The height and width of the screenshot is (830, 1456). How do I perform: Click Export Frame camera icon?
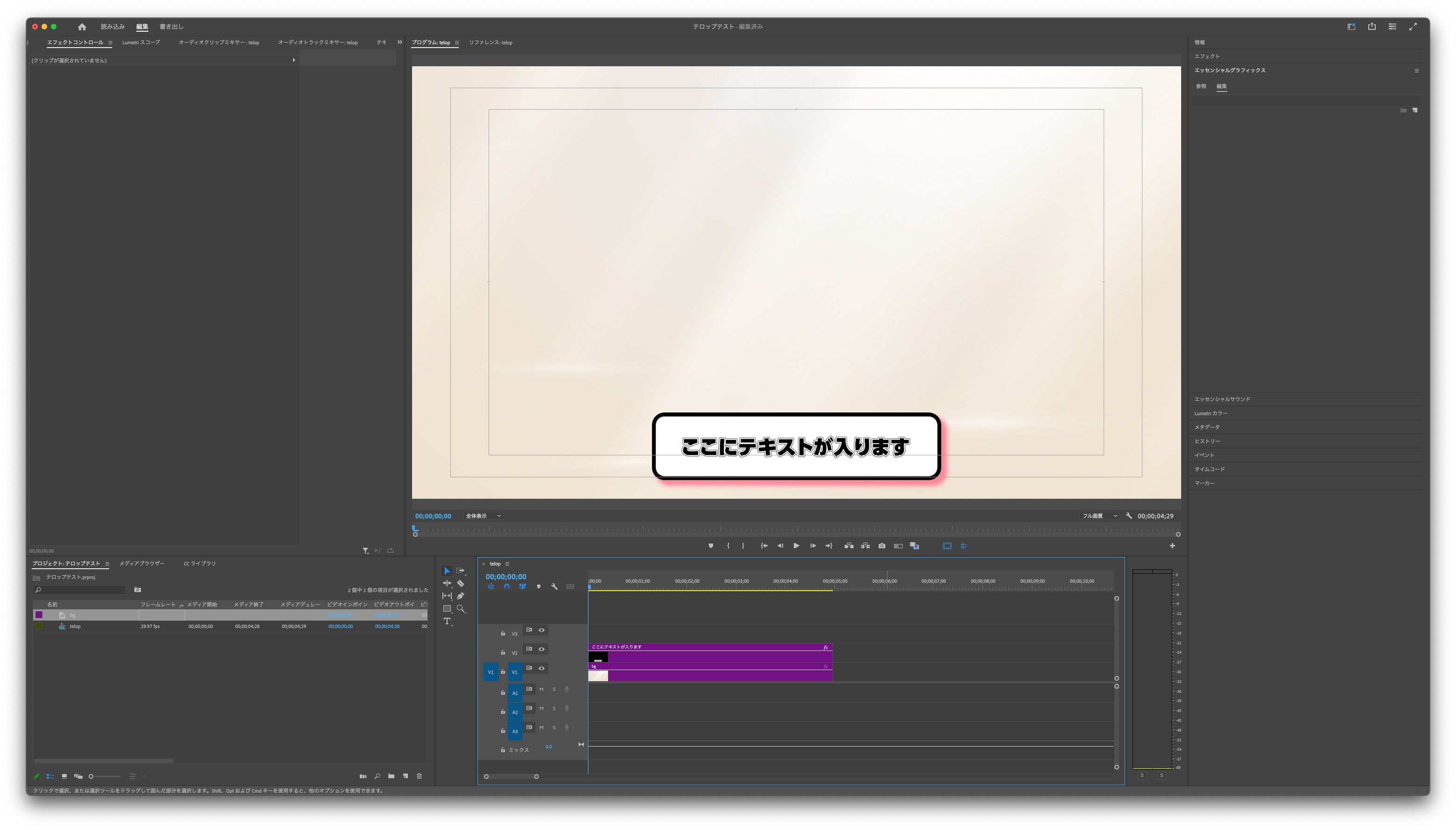pyautogui.click(x=882, y=545)
